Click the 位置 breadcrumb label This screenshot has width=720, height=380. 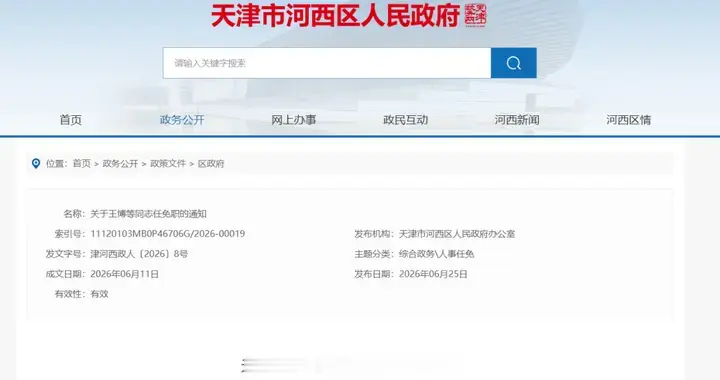(56, 163)
